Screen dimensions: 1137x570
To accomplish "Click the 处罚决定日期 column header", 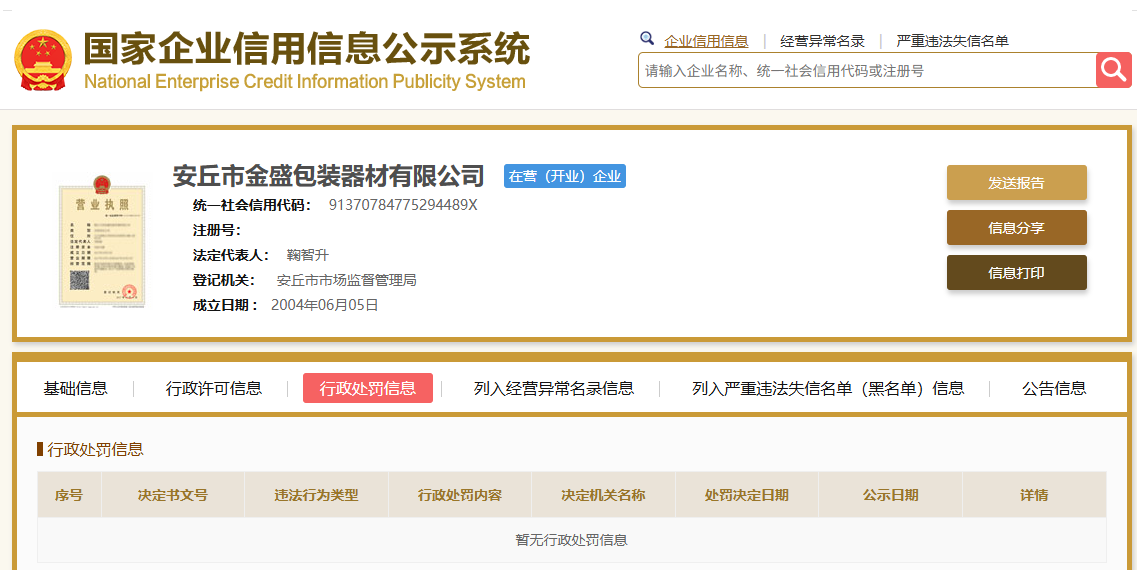I will tap(747, 495).
